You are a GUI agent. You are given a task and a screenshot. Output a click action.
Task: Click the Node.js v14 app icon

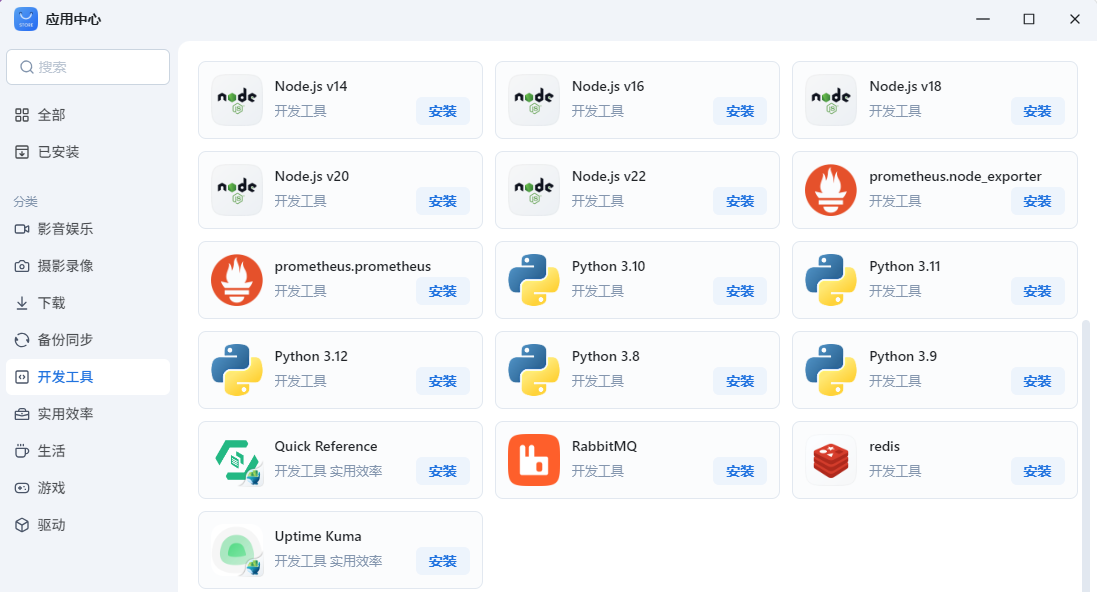pos(237,100)
